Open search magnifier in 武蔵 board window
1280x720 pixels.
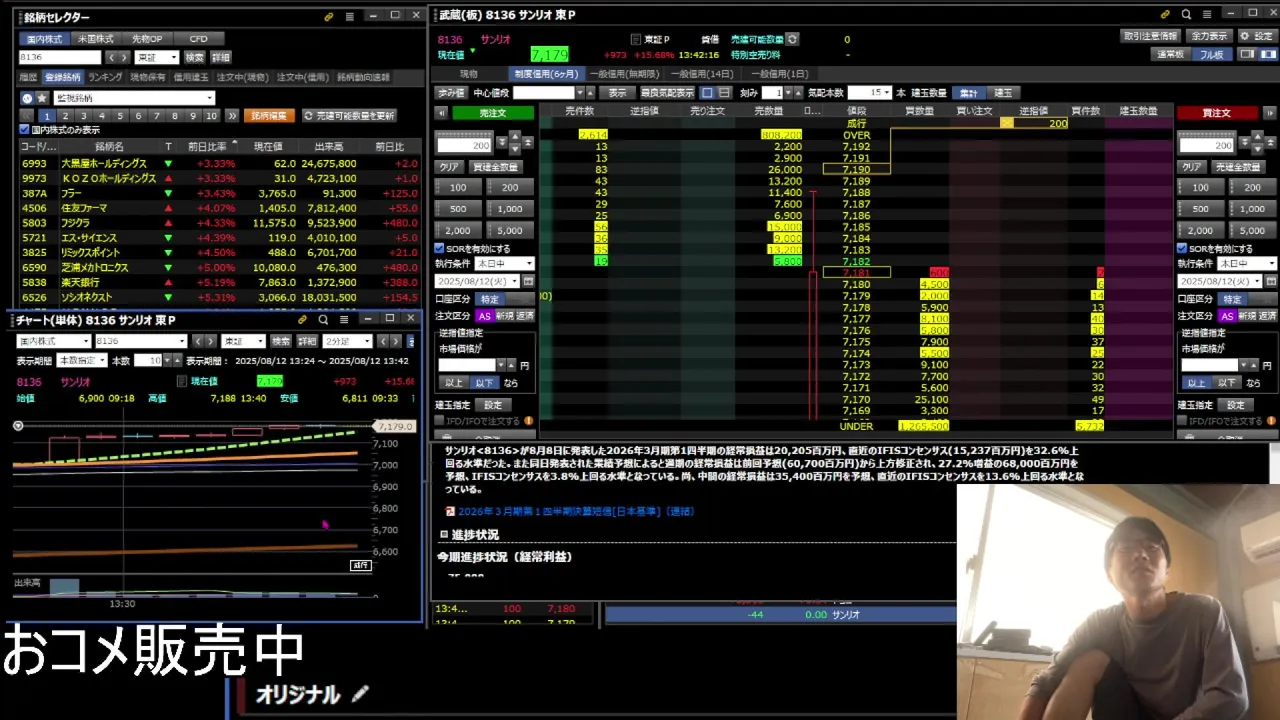pyautogui.click(x=1186, y=14)
